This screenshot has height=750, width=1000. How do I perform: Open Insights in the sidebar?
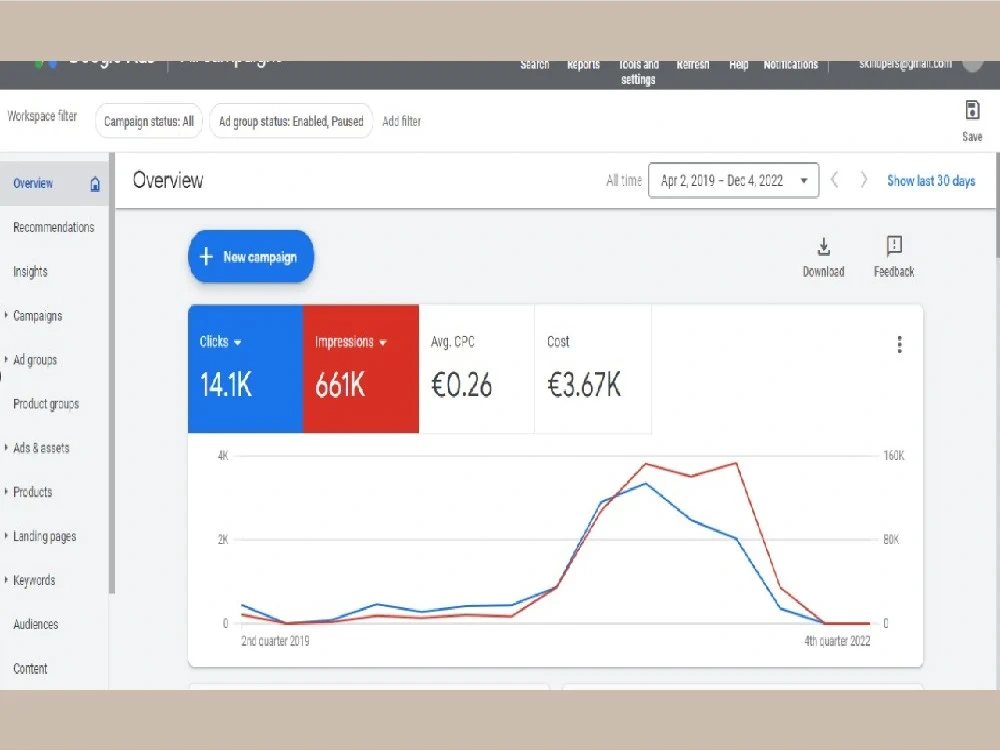coord(30,272)
